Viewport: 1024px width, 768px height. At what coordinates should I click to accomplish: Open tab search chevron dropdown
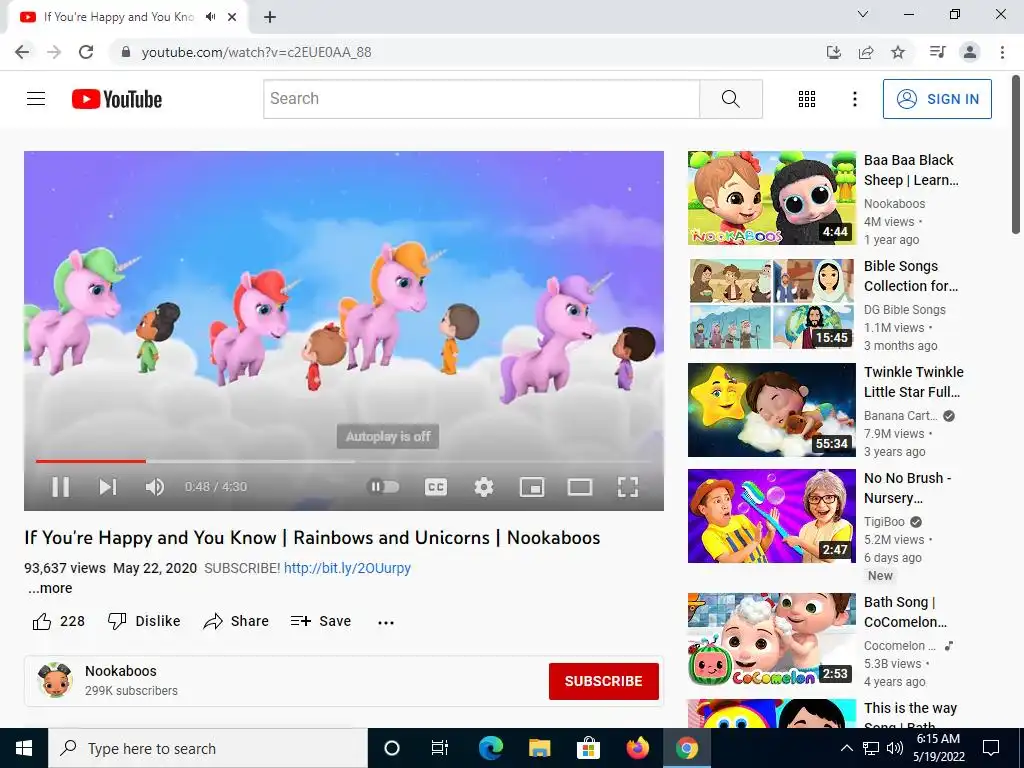click(x=863, y=14)
